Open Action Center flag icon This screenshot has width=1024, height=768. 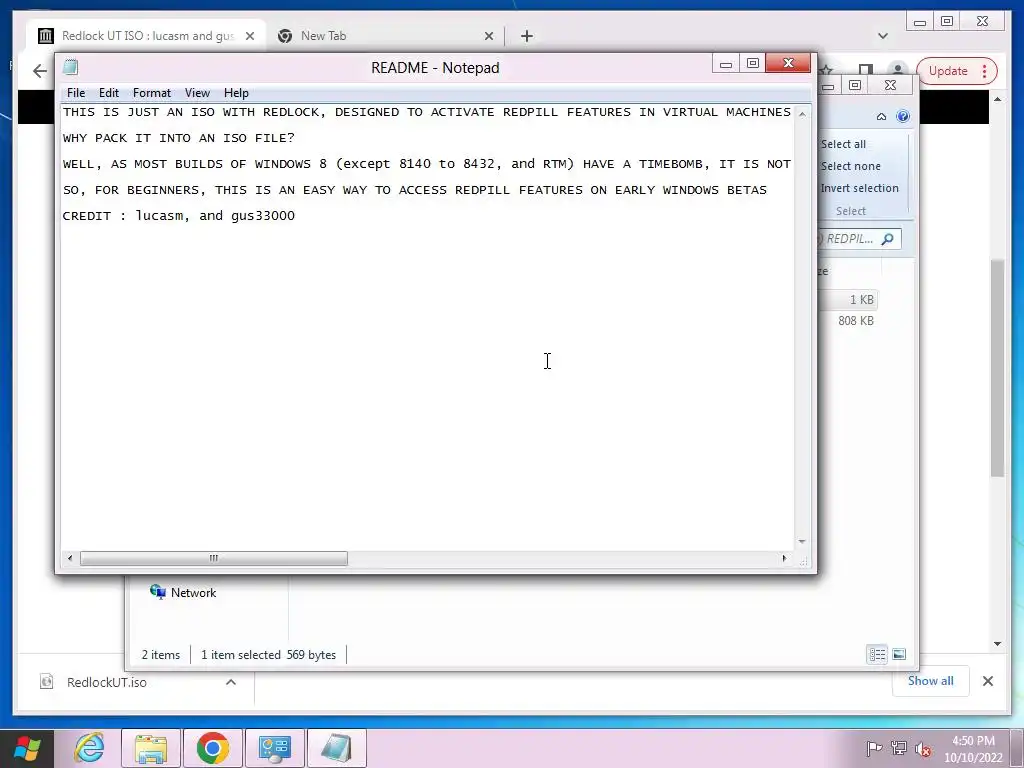873,748
